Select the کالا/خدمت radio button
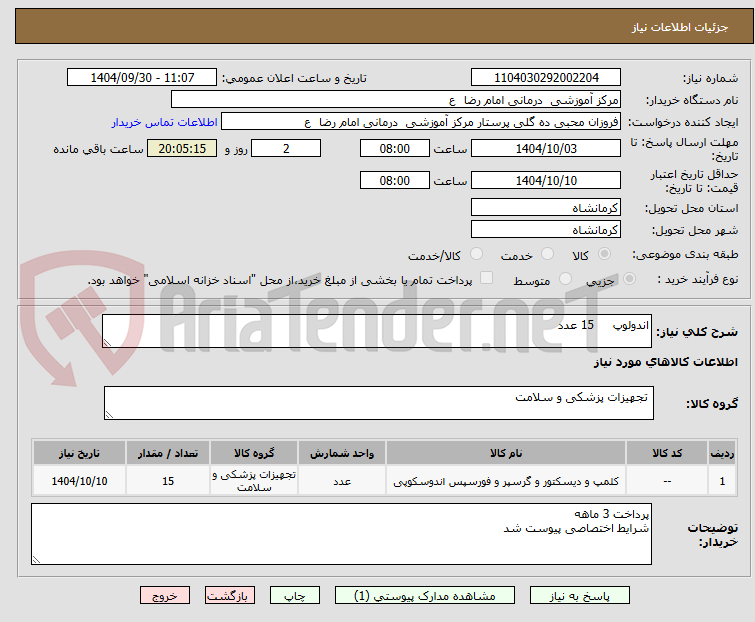This screenshot has height=622, width=755. coord(476,254)
